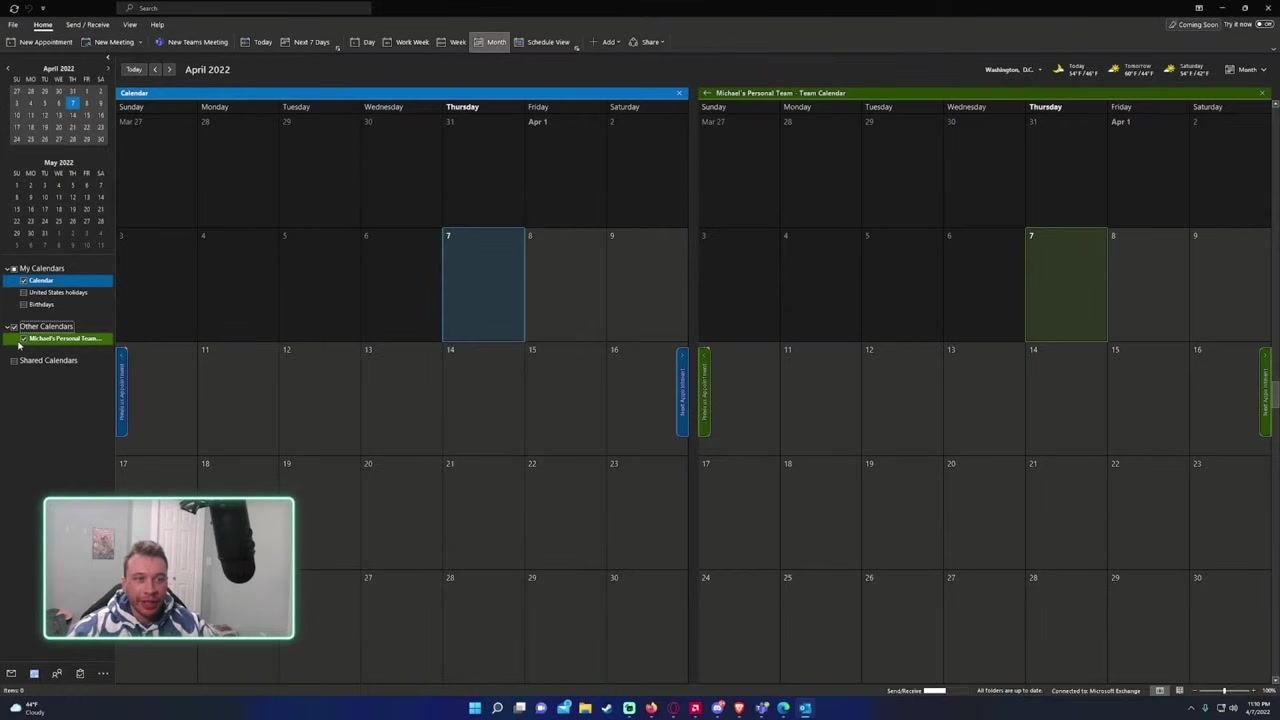Open the Calendar module icon
The height and width of the screenshot is (720, 1280).
34,673
